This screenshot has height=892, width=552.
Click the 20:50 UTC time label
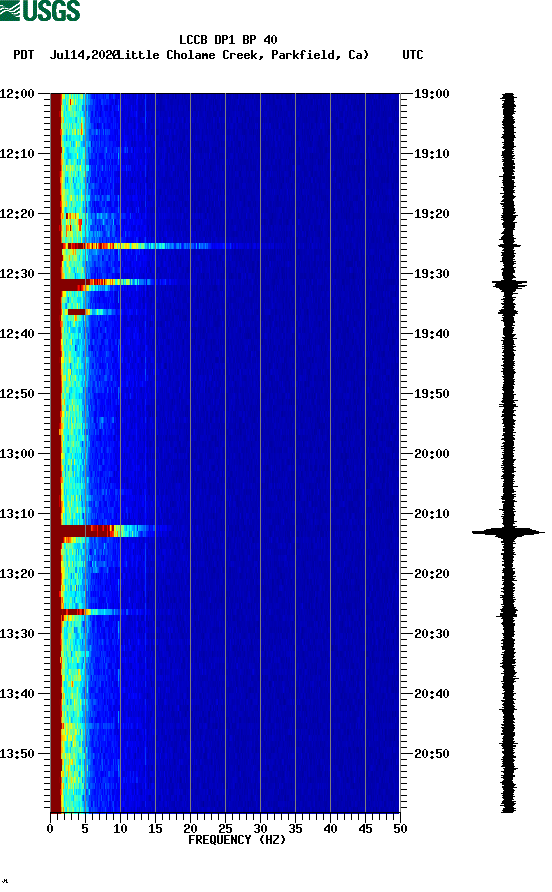click(431, 754)
